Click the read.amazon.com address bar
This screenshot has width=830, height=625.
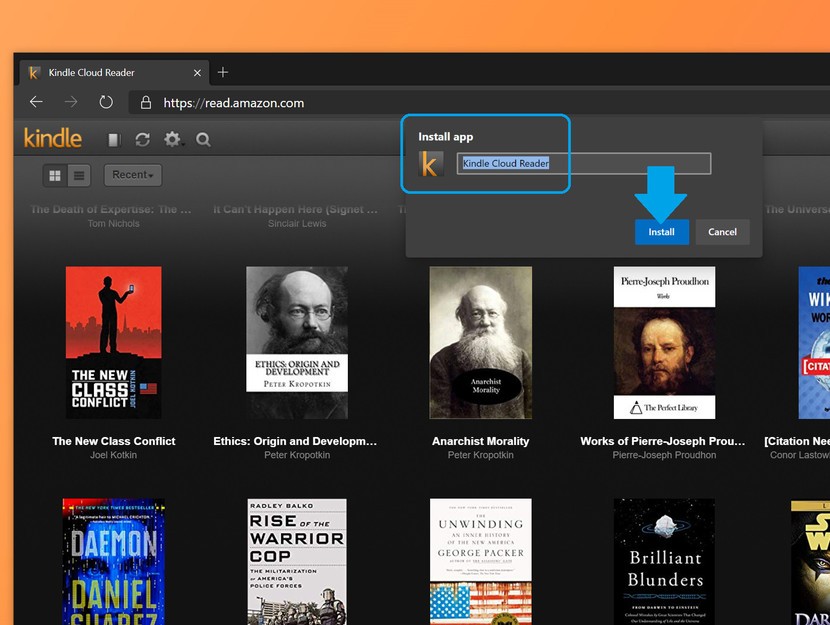click(x=260, y=103)
